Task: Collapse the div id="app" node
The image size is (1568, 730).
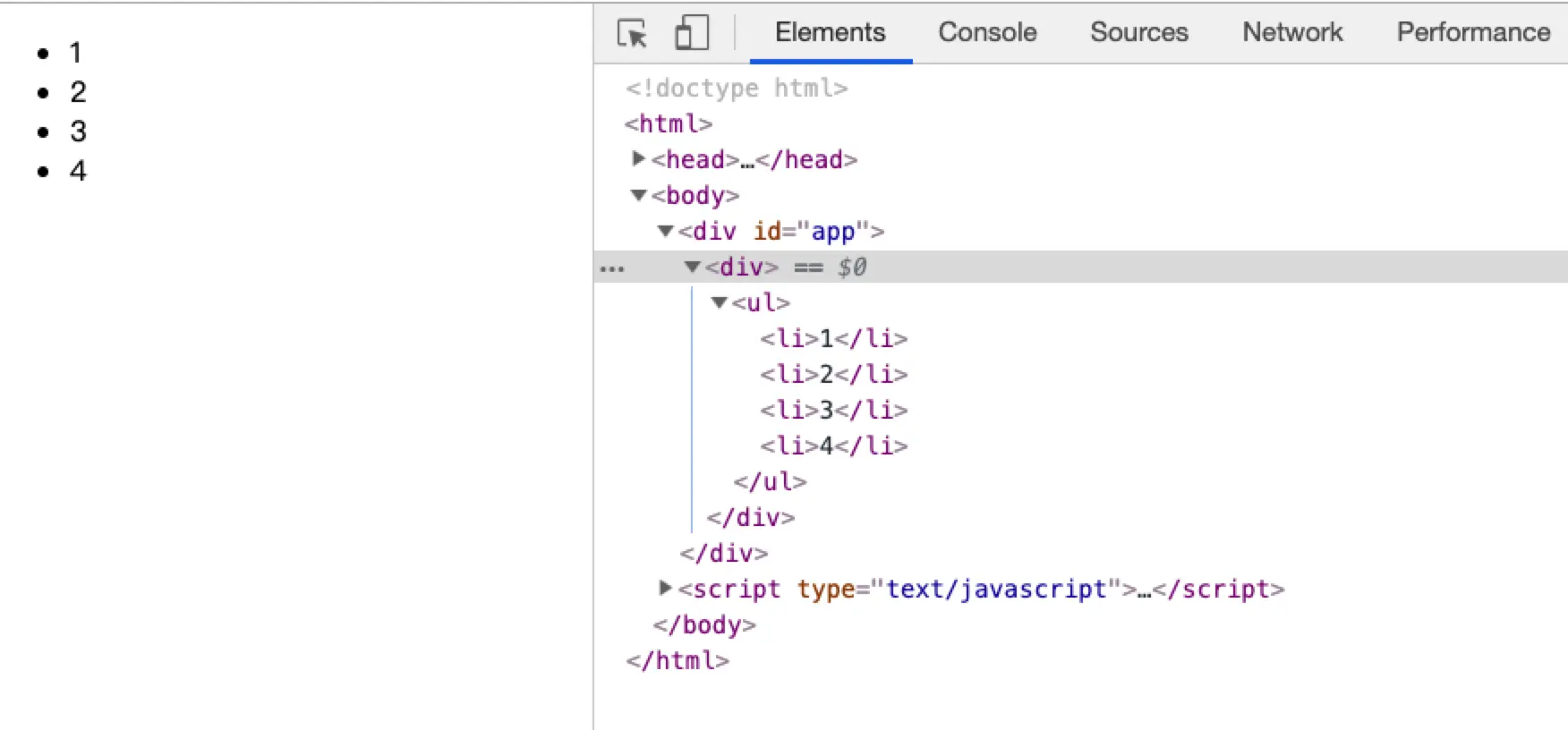Action: (665, 231)
